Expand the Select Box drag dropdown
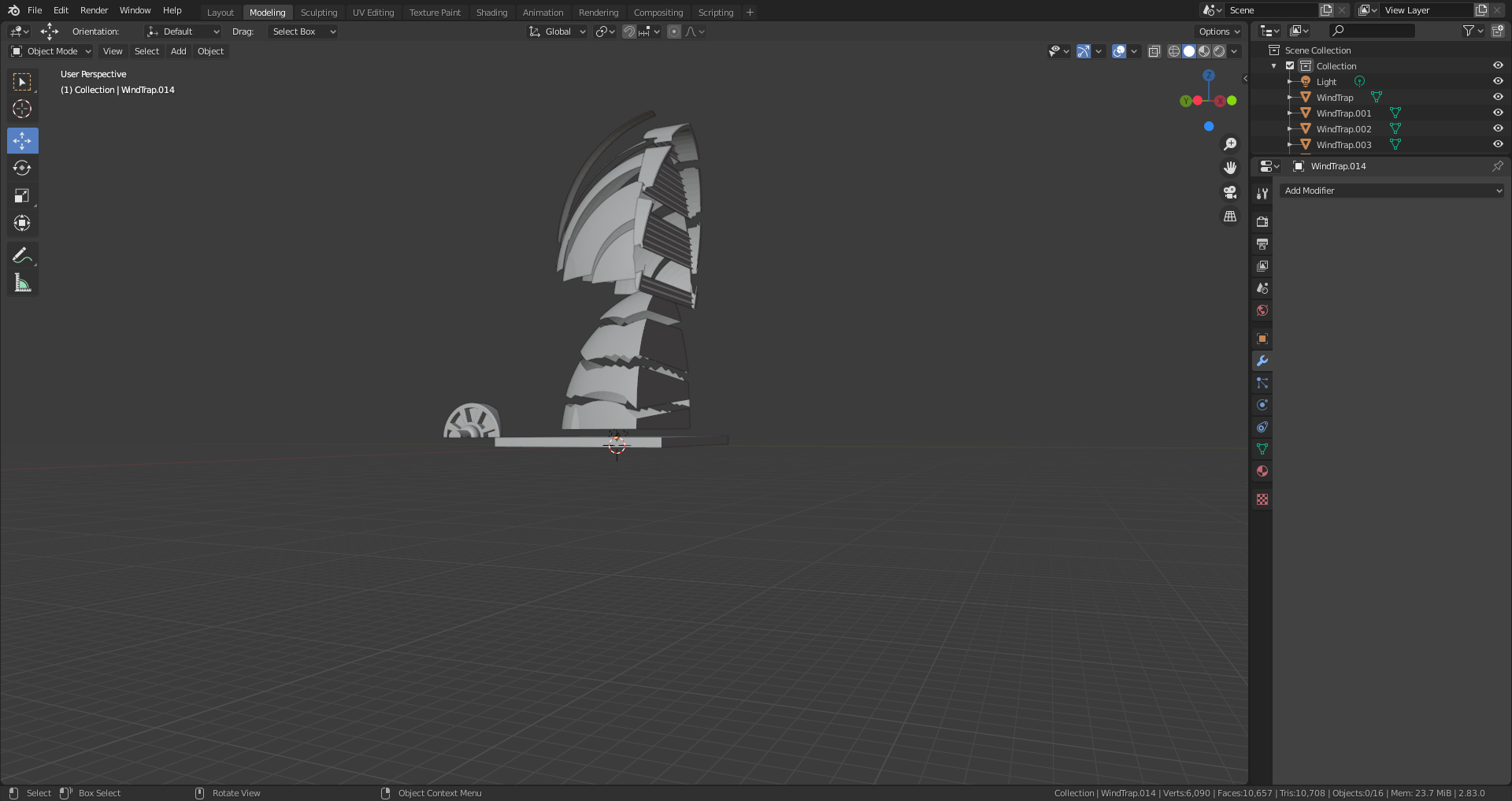This screenshot has height=801, width=1512. [x=303, y=32]
